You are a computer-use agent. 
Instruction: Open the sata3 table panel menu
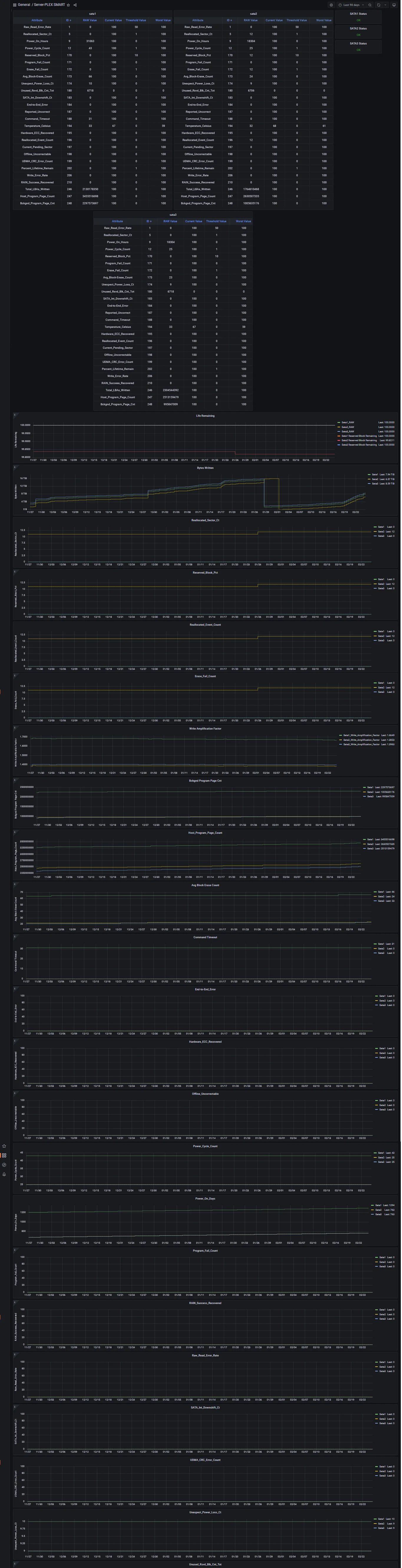tap(173, 215)
